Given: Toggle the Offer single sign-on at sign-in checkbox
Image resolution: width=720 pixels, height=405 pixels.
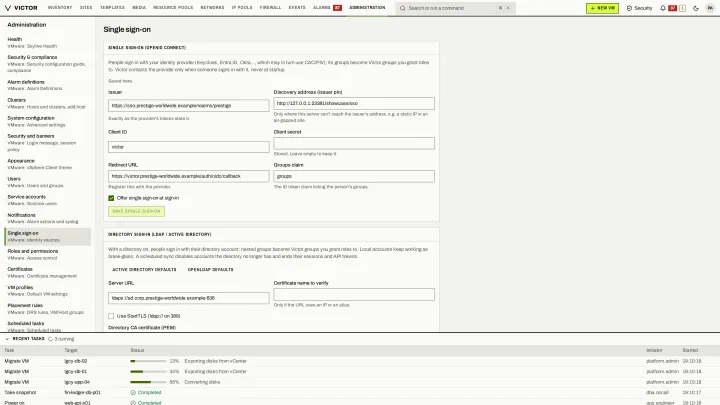Looking at the screenshot, I should point(111,198).
